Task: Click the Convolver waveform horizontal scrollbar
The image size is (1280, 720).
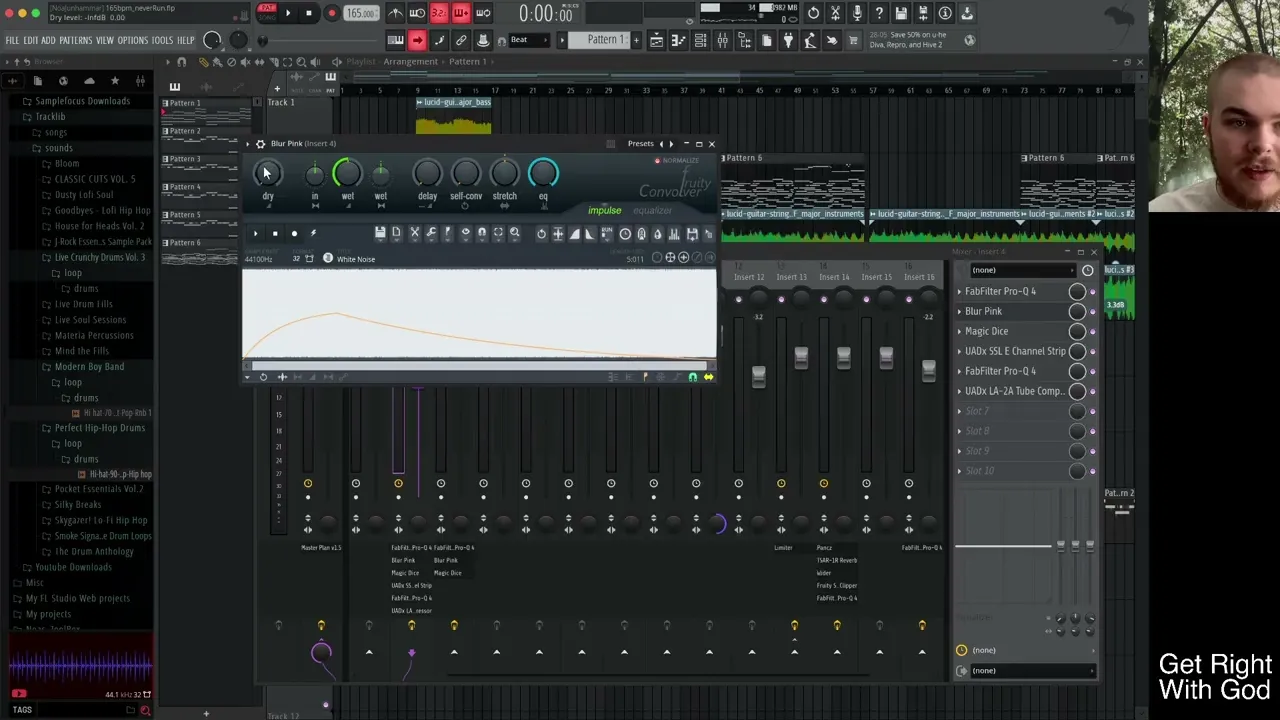Action: (478, 367)
